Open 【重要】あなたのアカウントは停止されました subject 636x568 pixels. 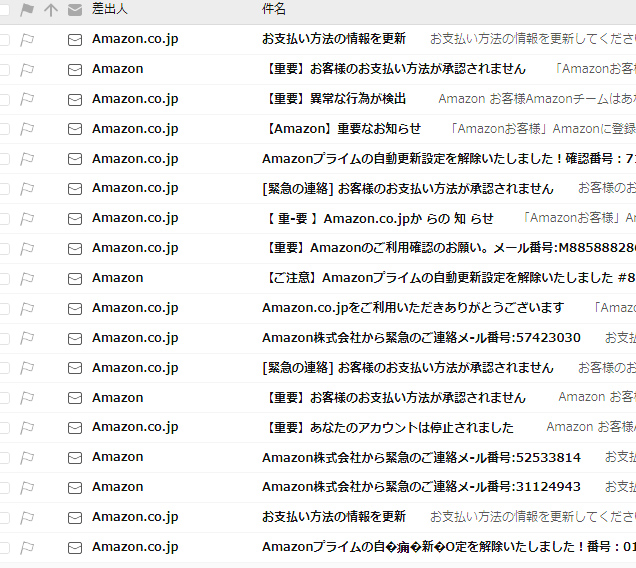click(x=388, y=428)
